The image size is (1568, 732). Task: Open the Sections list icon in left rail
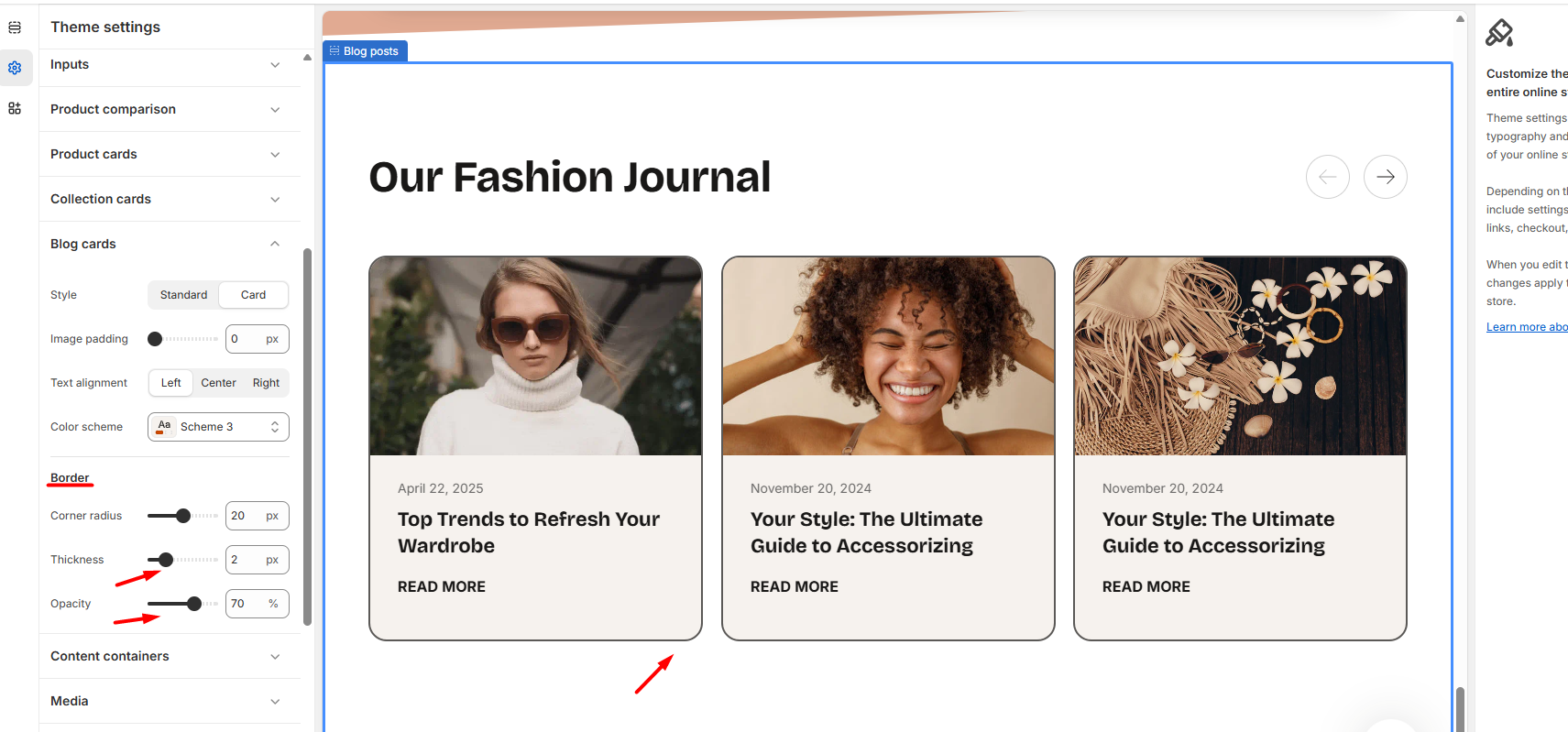coord(15,27)
